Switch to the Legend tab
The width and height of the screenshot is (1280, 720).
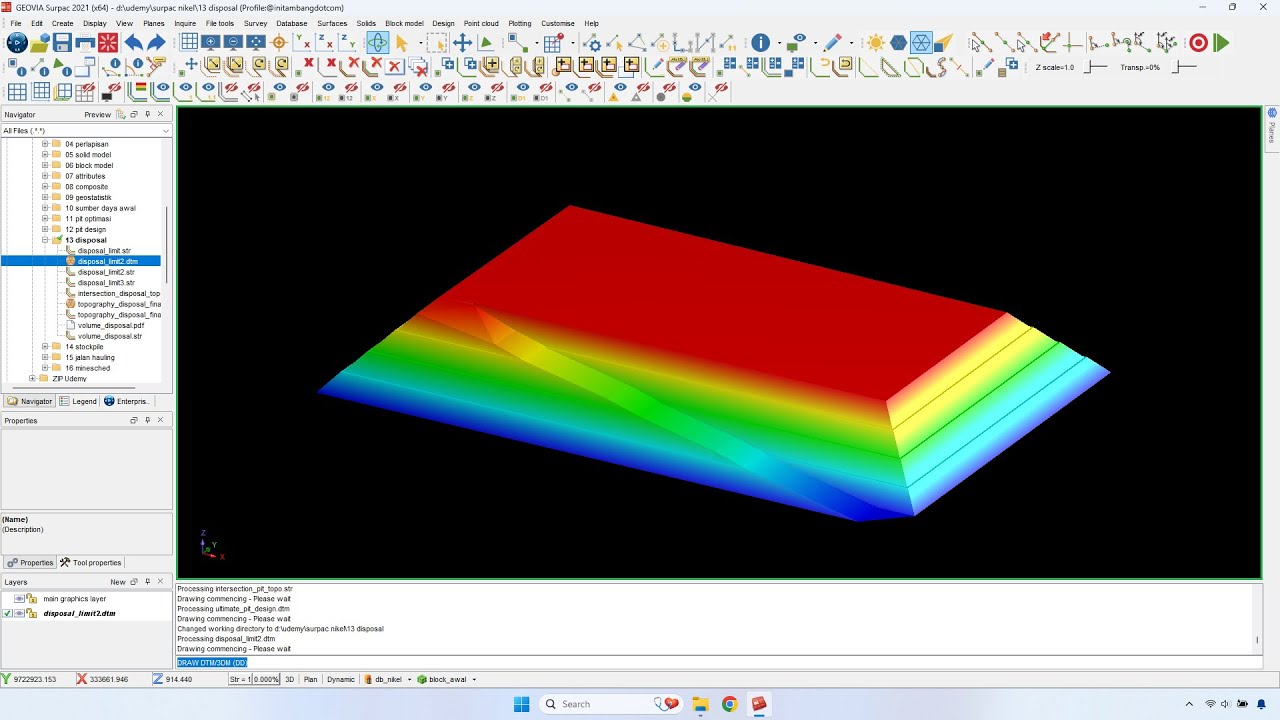pos(78,401)
